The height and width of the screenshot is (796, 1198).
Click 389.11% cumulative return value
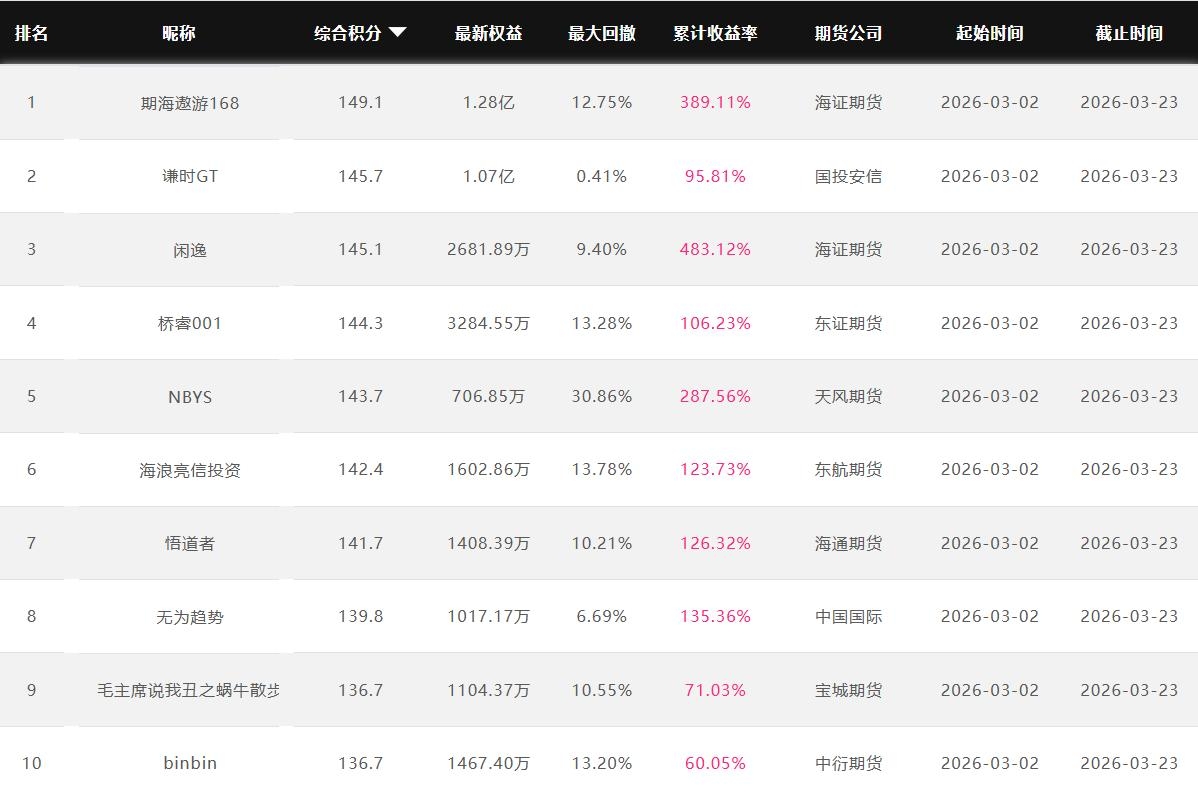(715, 103)
